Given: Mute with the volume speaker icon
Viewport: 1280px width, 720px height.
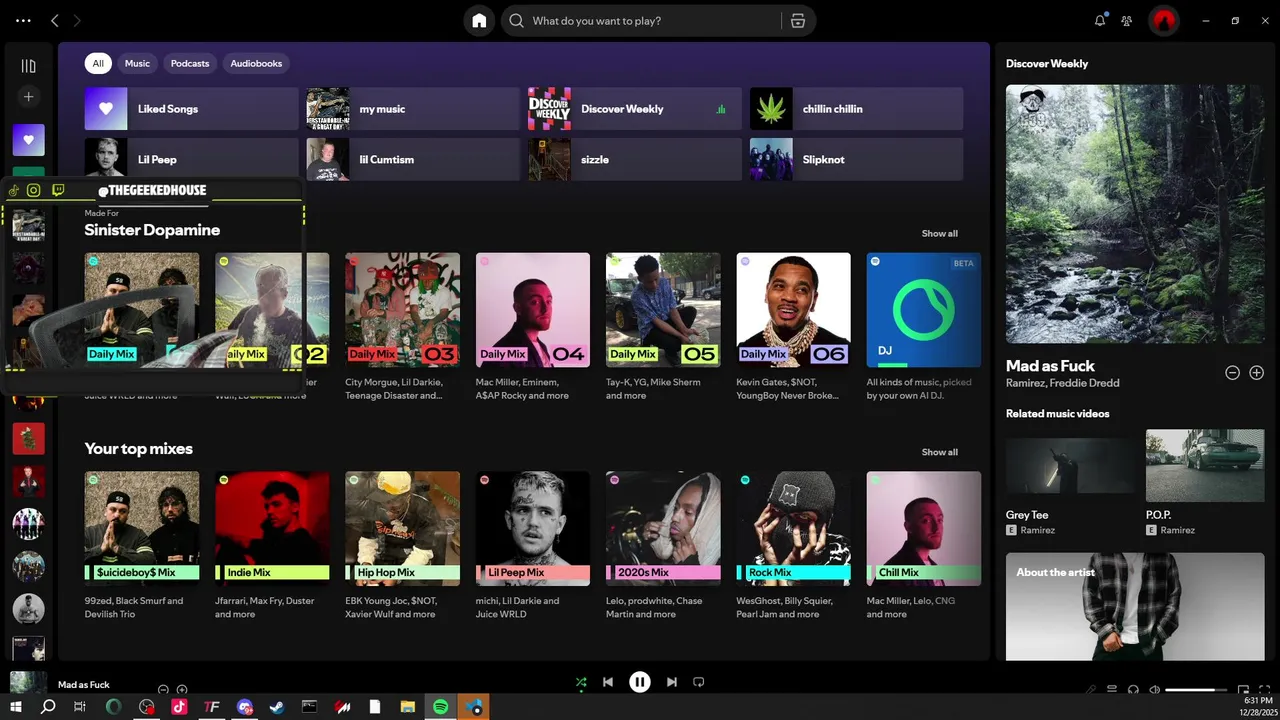Looking at the screenshot, I should (x=1155, y=689).
